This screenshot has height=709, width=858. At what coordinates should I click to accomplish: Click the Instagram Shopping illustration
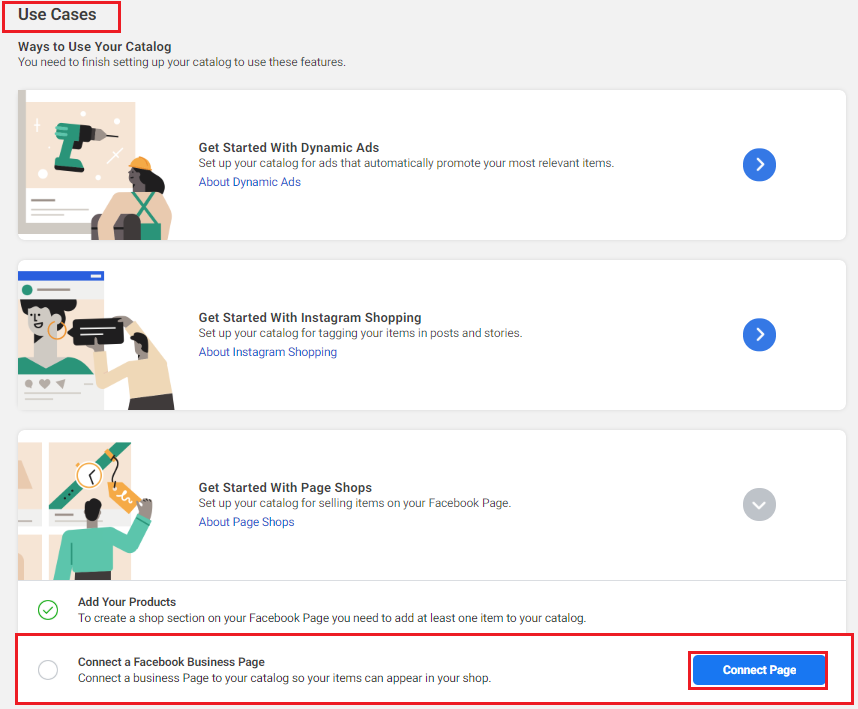click(96, 340)
